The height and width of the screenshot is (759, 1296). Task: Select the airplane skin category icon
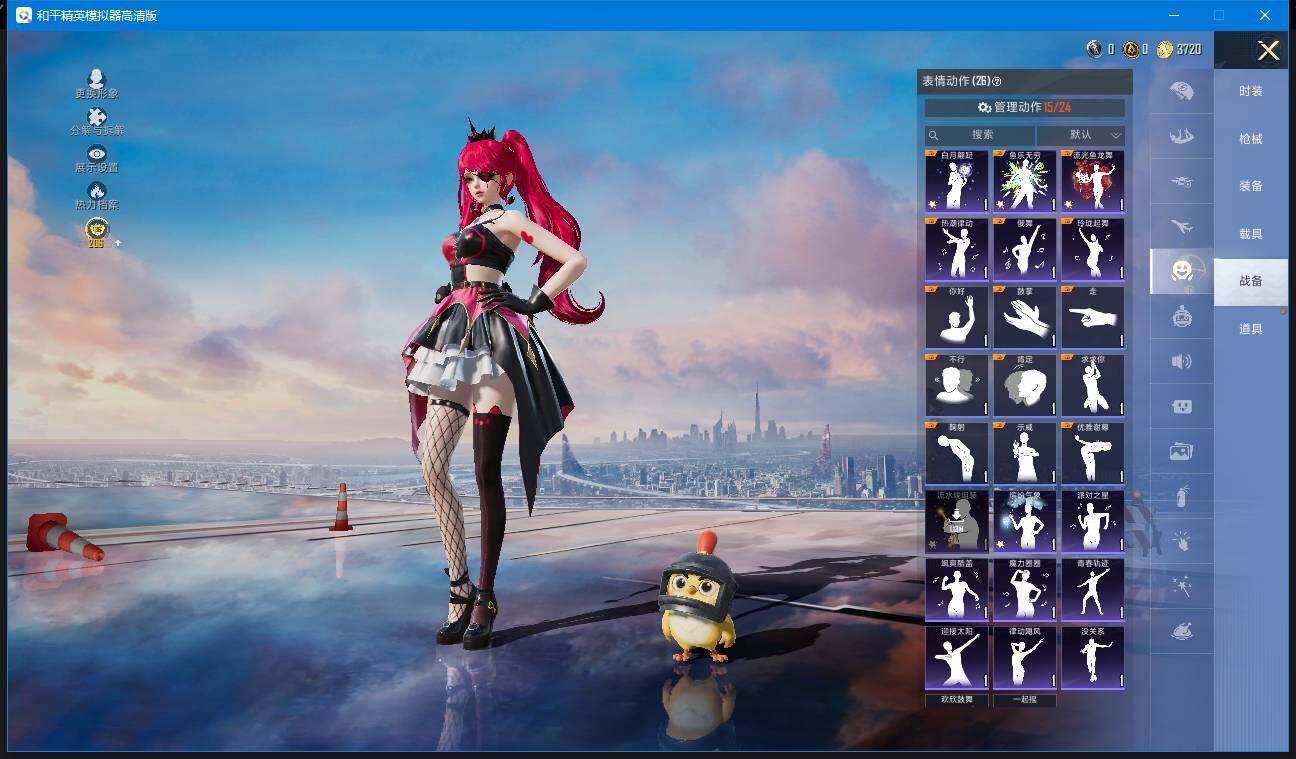tap(1181, 227)
